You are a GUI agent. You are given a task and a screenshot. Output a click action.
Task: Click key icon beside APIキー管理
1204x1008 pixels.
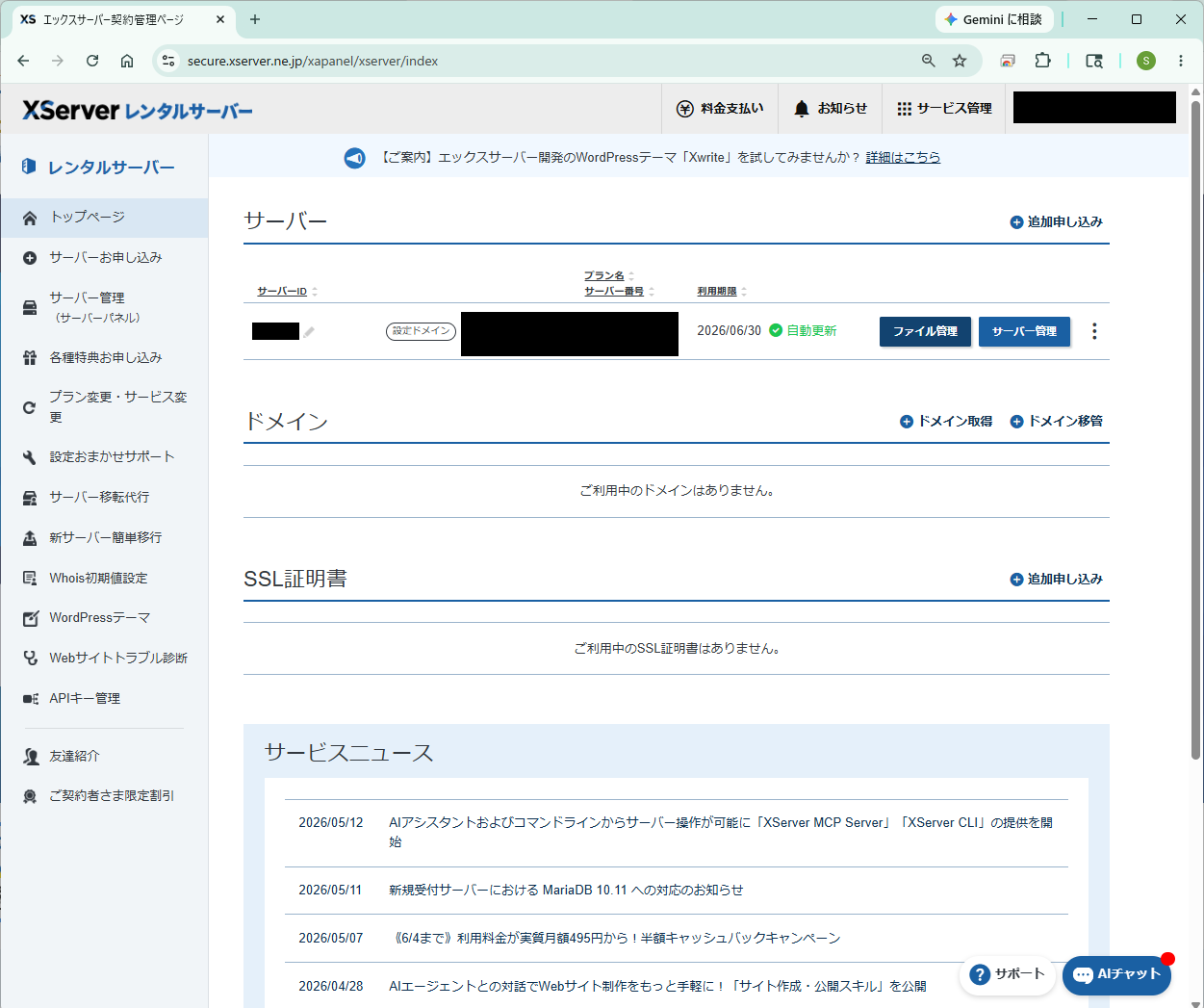click(x=30, y=699)
